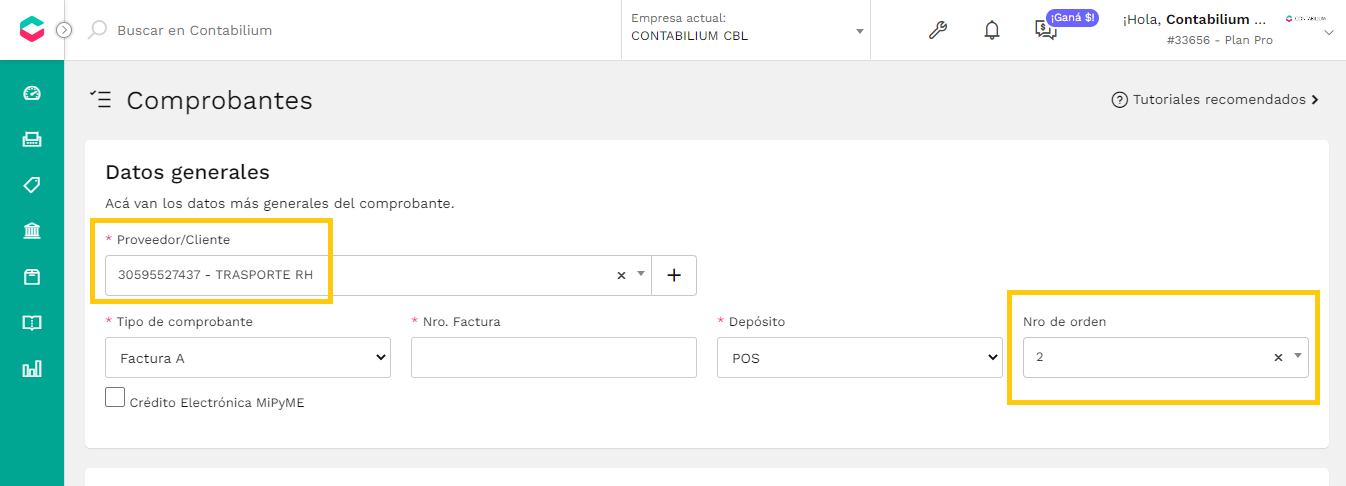
Task: Open the dashboard gauge icon in sidebar
Action: click(32, 93)
